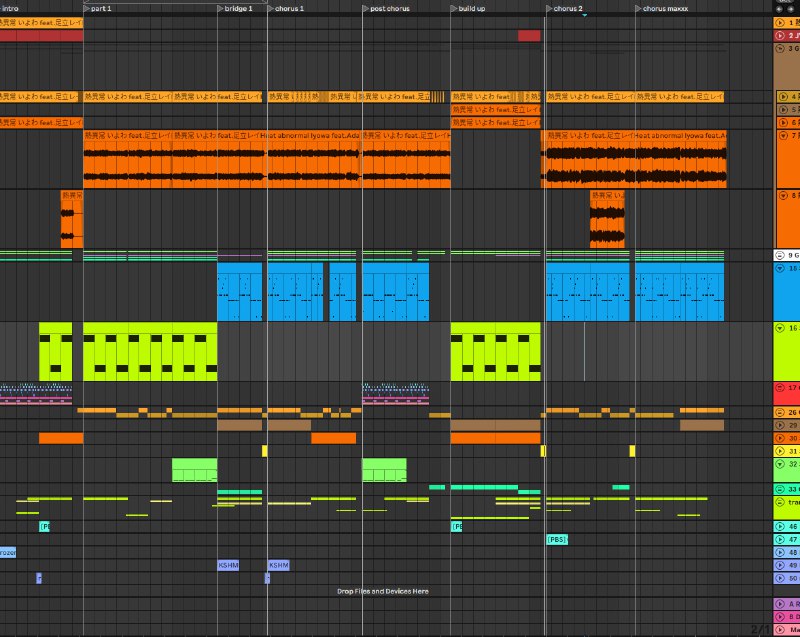800x637 pixels.
Task: Expand group track 17 fold icon
Action: tap(780, 388)
